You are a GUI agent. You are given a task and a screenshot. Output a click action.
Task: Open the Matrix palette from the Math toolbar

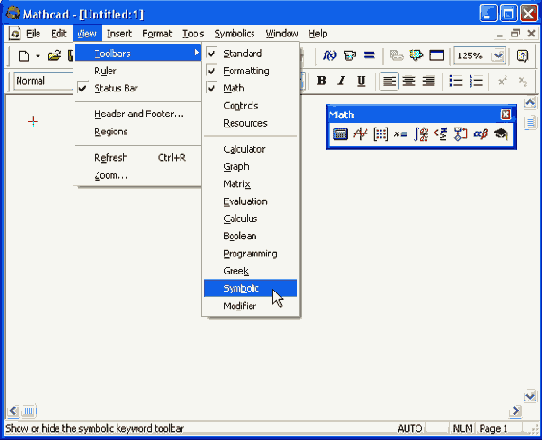[x=381, y=134]
